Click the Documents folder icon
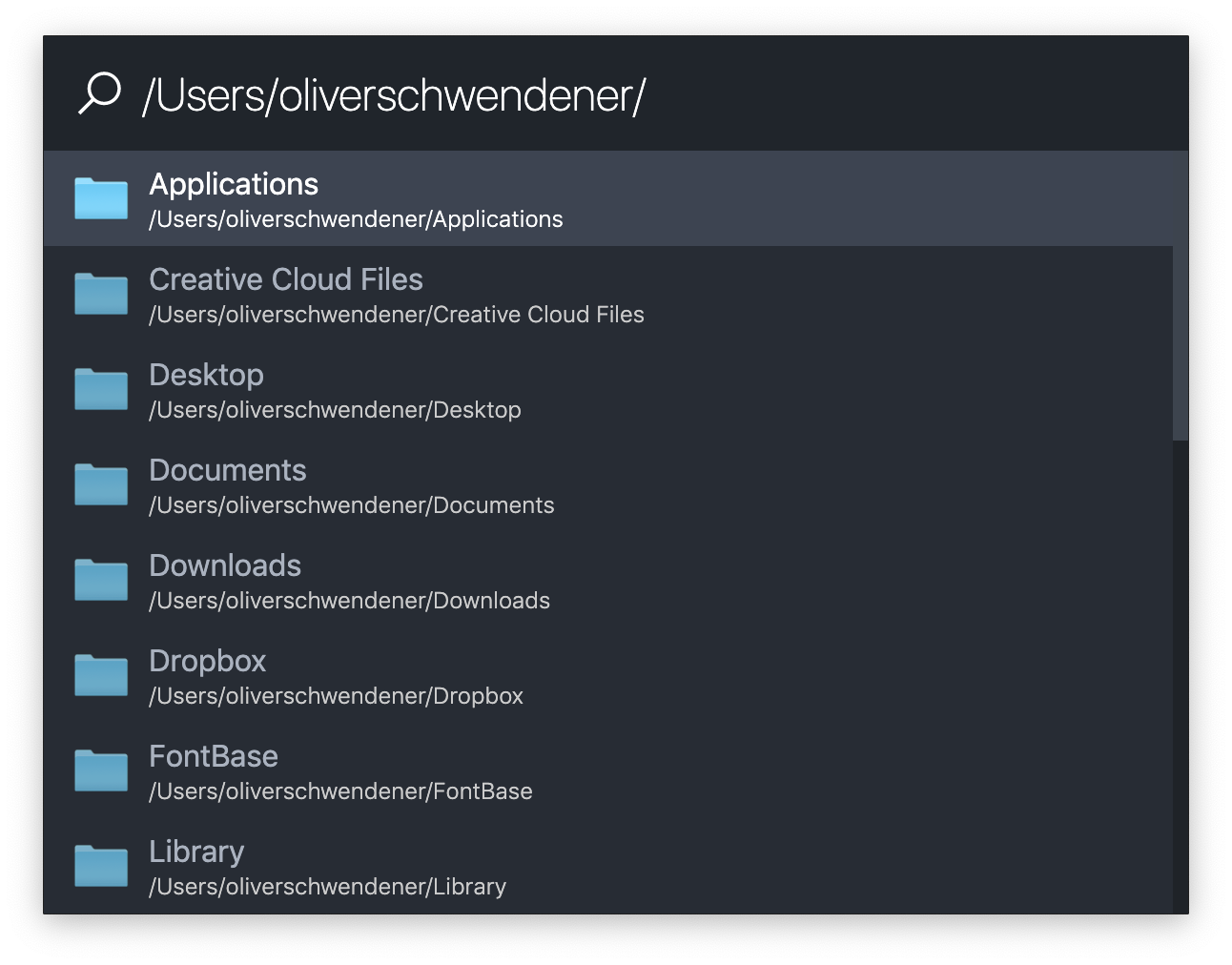Screen dimensions: 1232x965 [x=101, y=484]
